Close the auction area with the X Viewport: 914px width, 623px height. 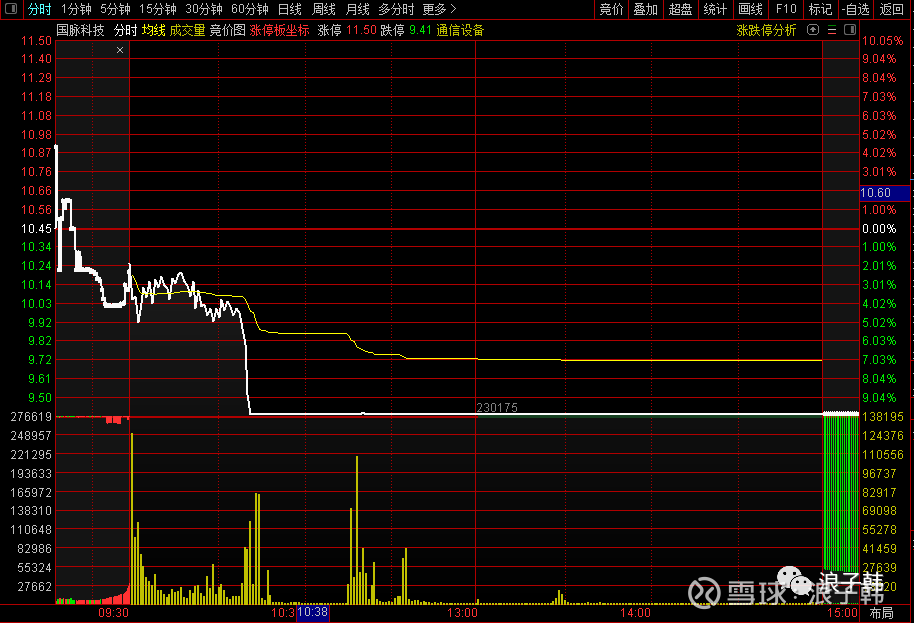tap(119, 50)
